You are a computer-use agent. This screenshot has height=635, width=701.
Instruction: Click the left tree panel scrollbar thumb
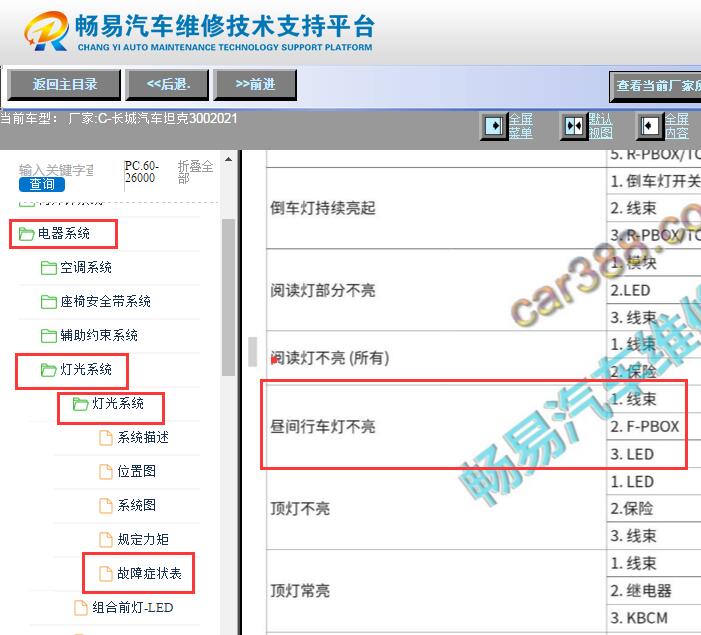(228, 297)
